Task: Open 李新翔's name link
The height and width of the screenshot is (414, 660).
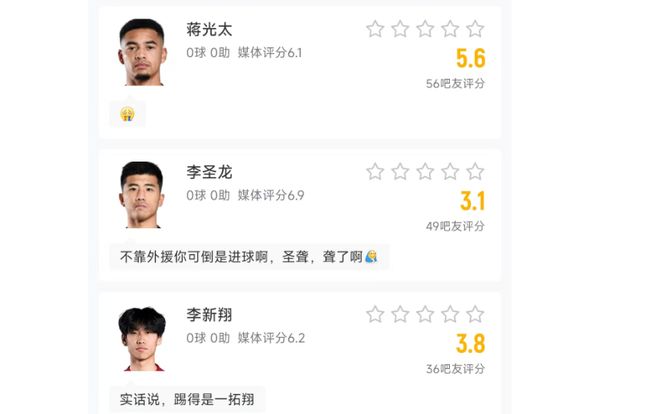Action: coord(209,315)
